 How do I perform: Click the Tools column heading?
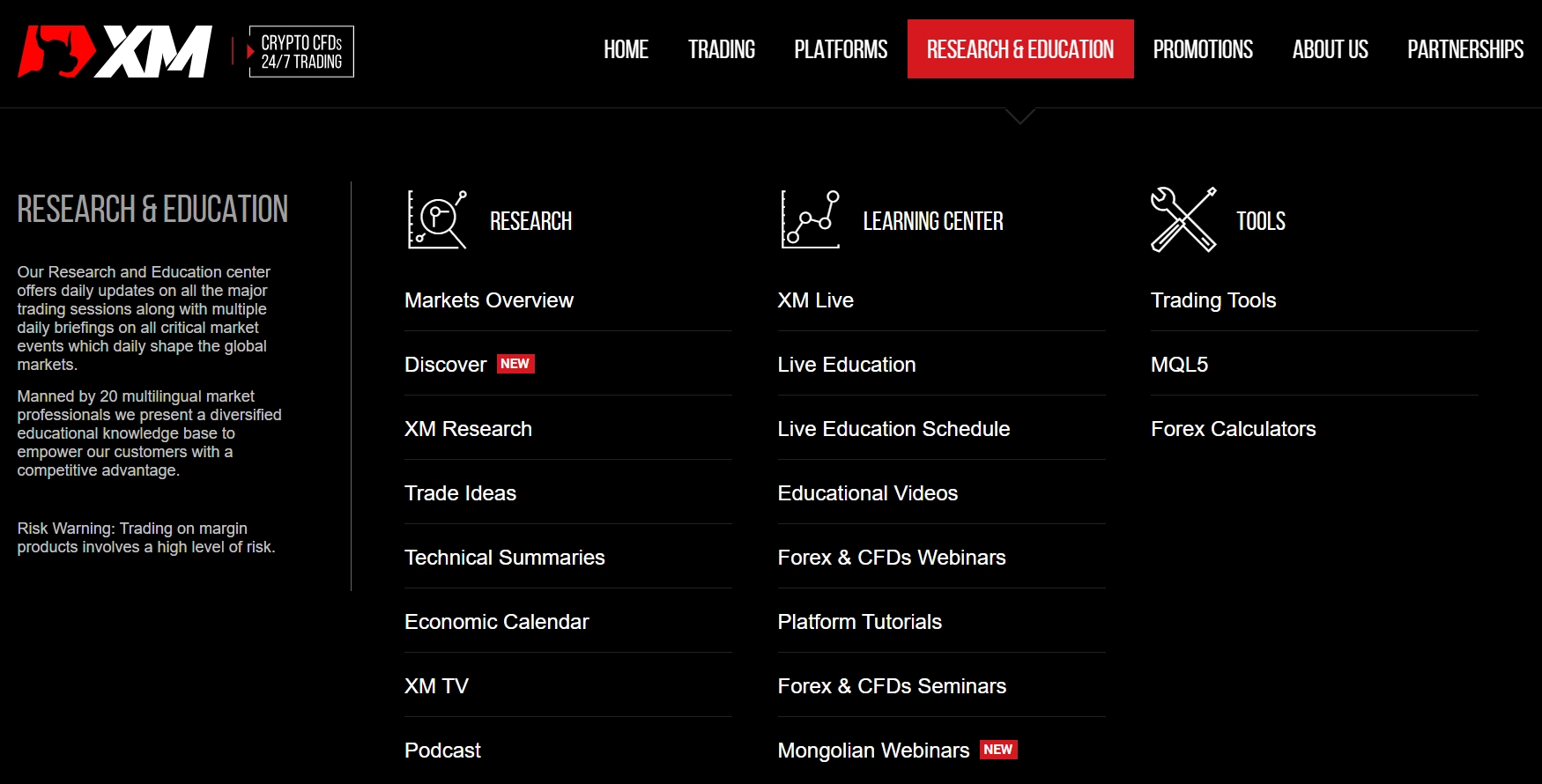pyautogui.click(x=1261, y=221)
